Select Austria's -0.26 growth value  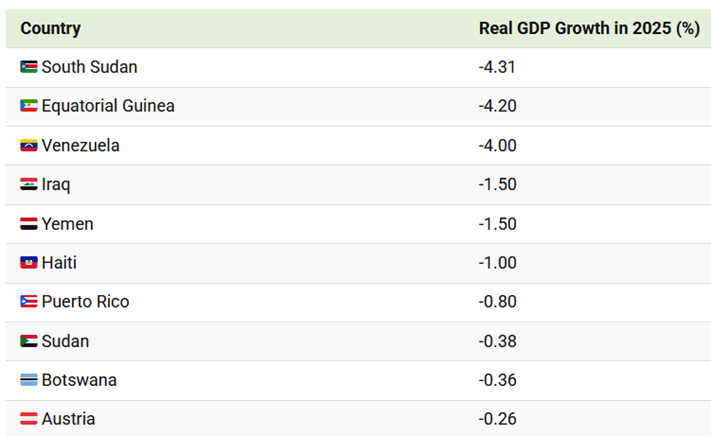click(497, 419)
